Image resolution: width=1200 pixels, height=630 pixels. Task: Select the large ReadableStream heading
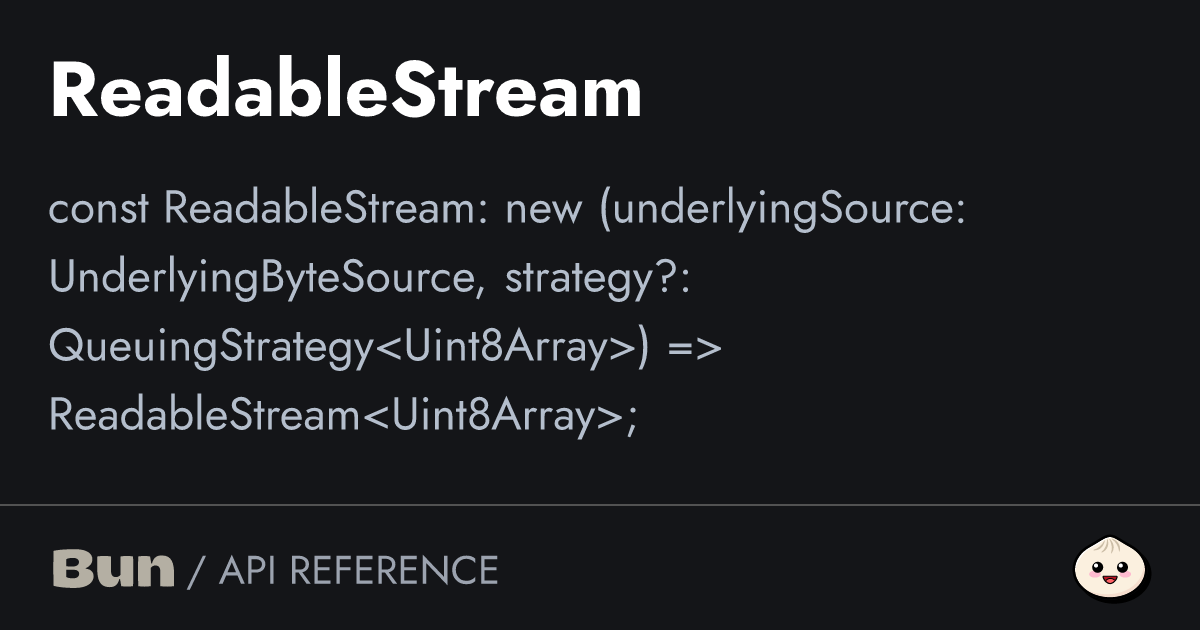[x=345, y=92]
